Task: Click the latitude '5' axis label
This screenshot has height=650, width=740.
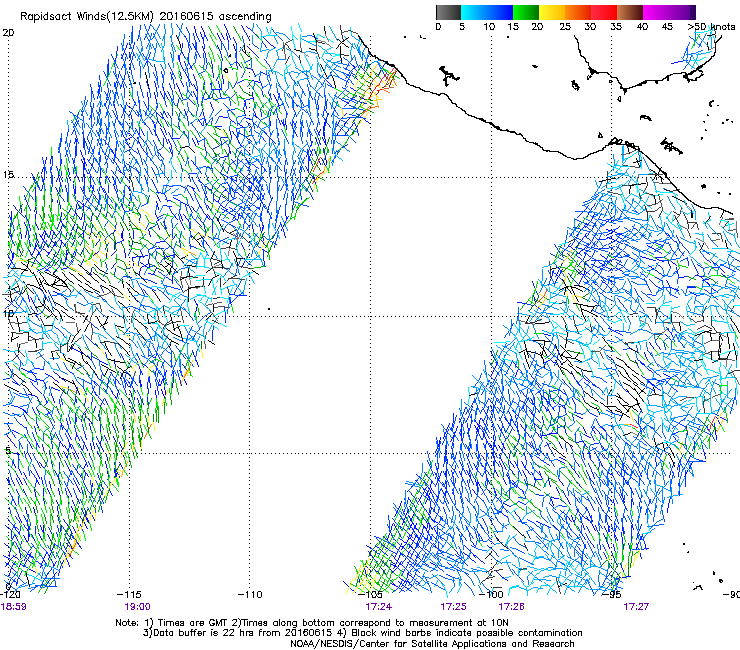Action: [8, 450]
